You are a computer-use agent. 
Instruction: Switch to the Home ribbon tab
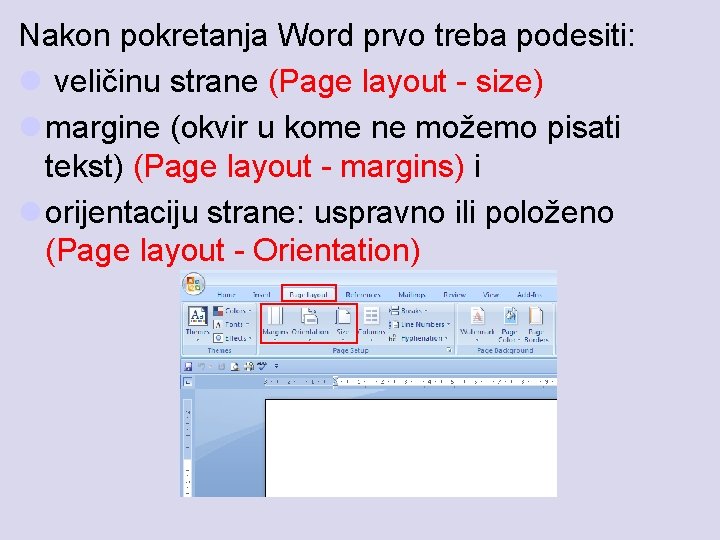tap(226, 294)
